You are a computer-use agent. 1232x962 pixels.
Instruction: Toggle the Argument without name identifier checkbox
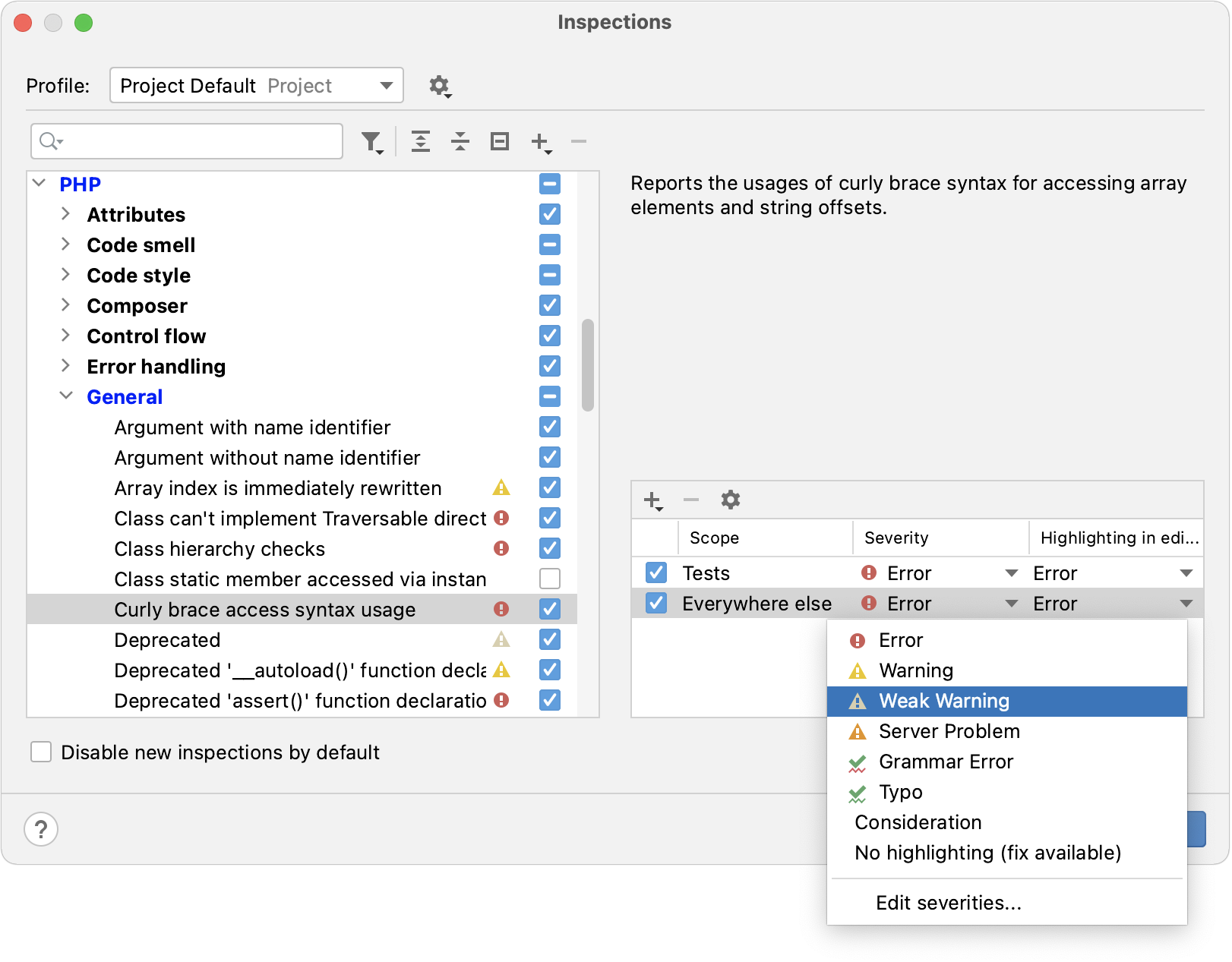tap(550, 457)
